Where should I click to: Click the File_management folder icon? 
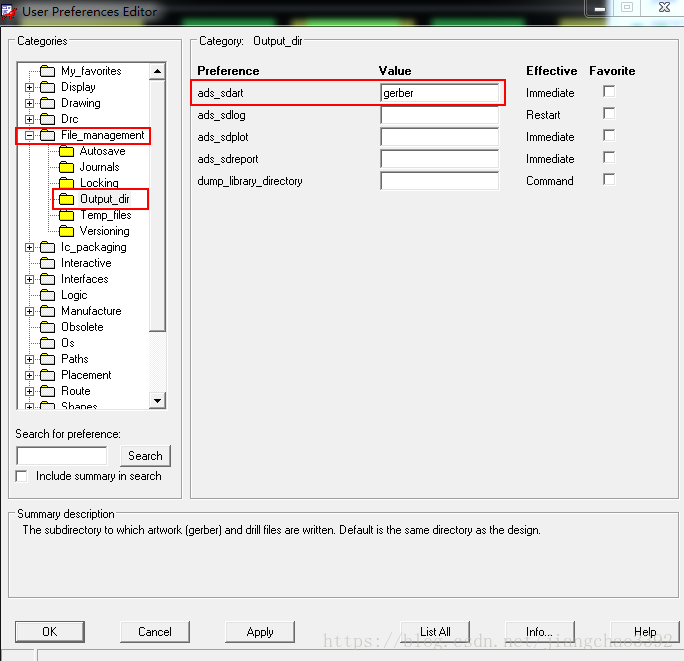[x=48, y=135]
